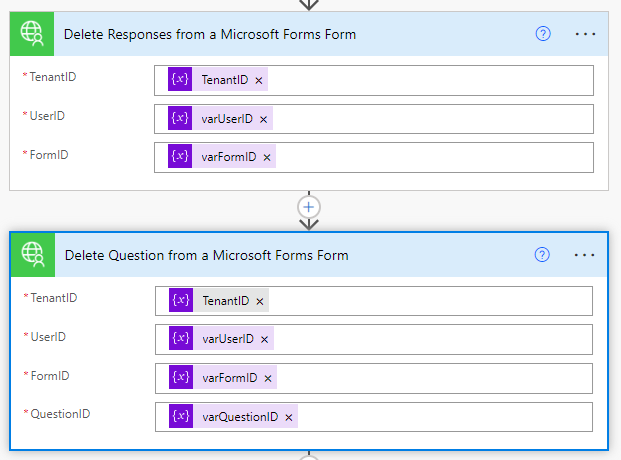Click UserID label in Delete Responses action

[47, 116]
